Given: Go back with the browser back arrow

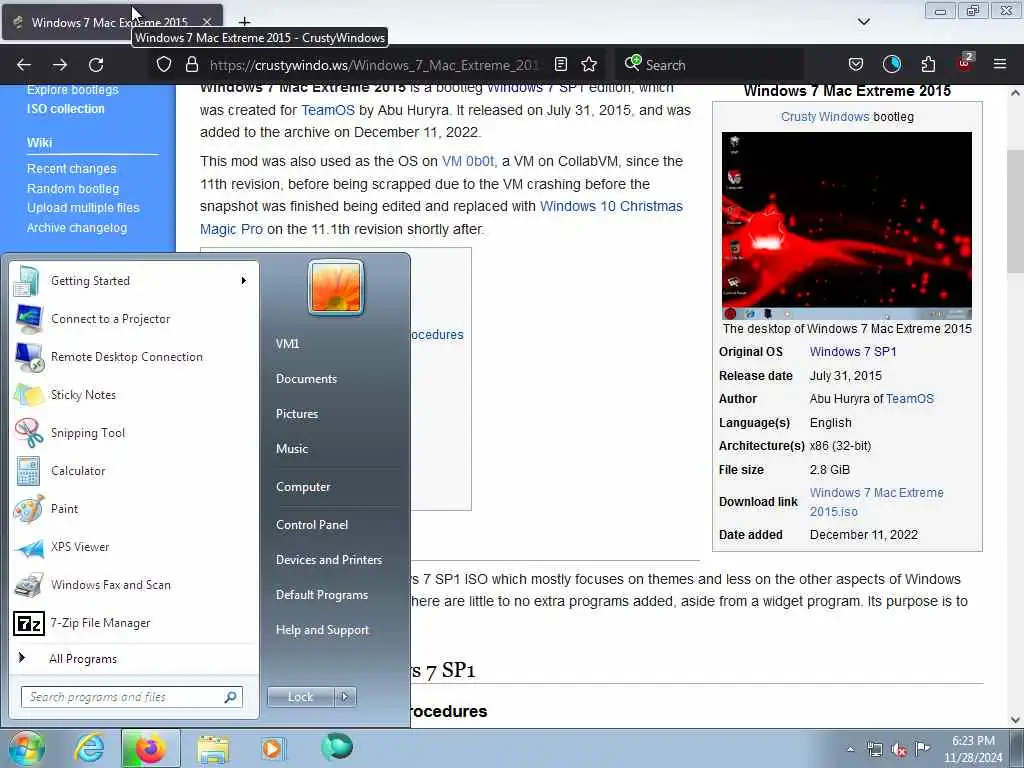Looking at the screenshot, I should [24, 65].
